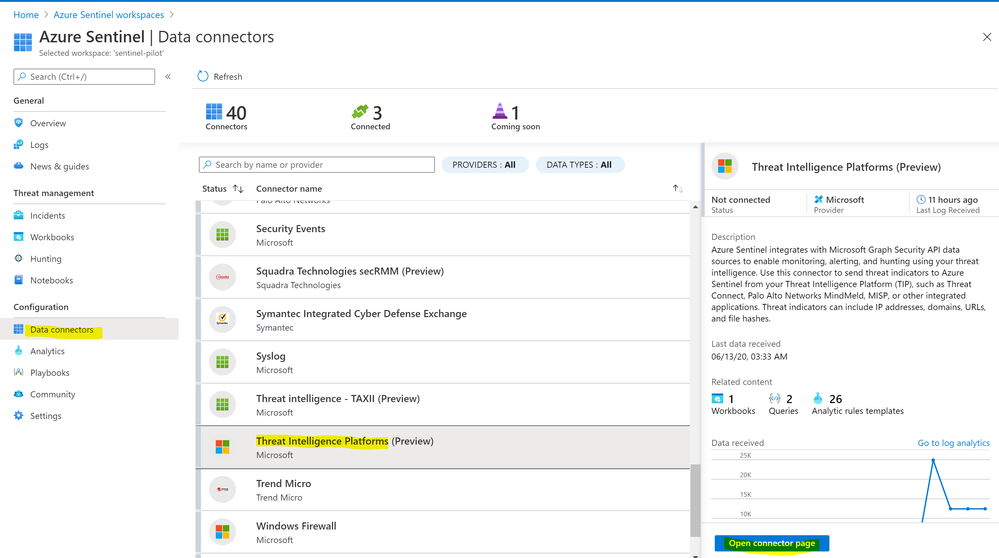This screenshot has height=558, width=999.
Task: Click Threat Intelligence Platforms Microsoft logo
Action: [222, 447]
